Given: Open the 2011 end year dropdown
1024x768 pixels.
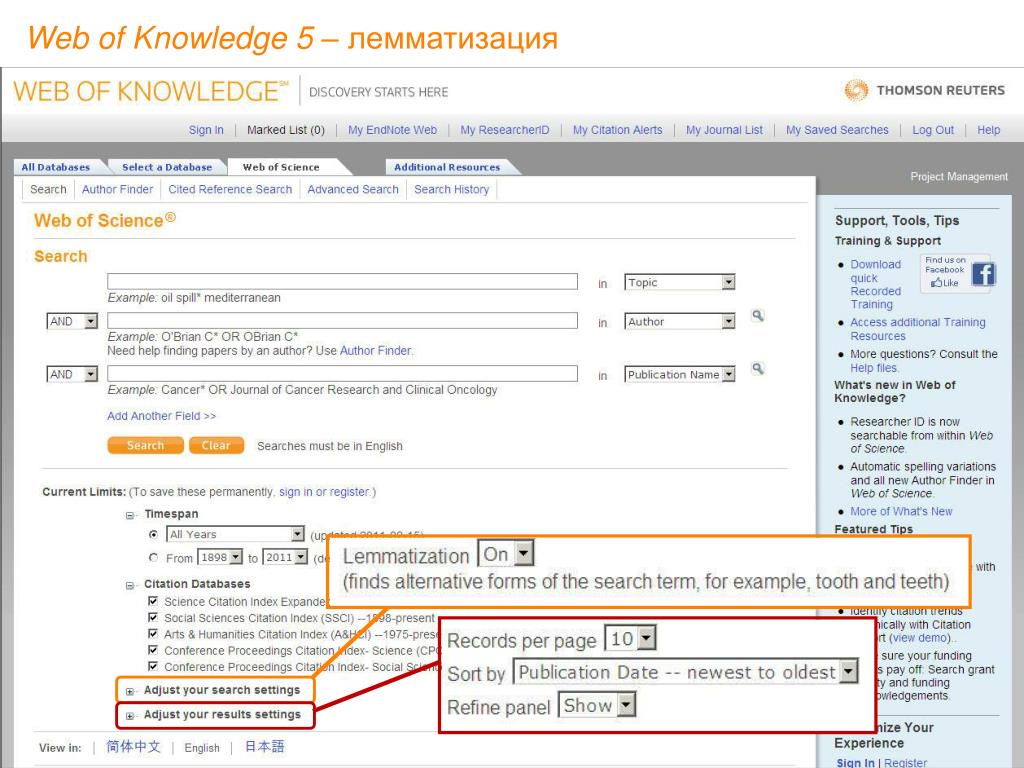Looking at the screenshot, I should point(285,557).
